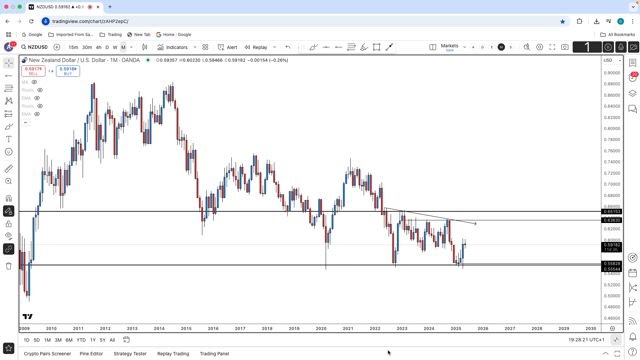The image size is (640, 360).
Task: Toggle visibility of the fourth indicator row
Action: pyautogui.click(x=40, y=106)
